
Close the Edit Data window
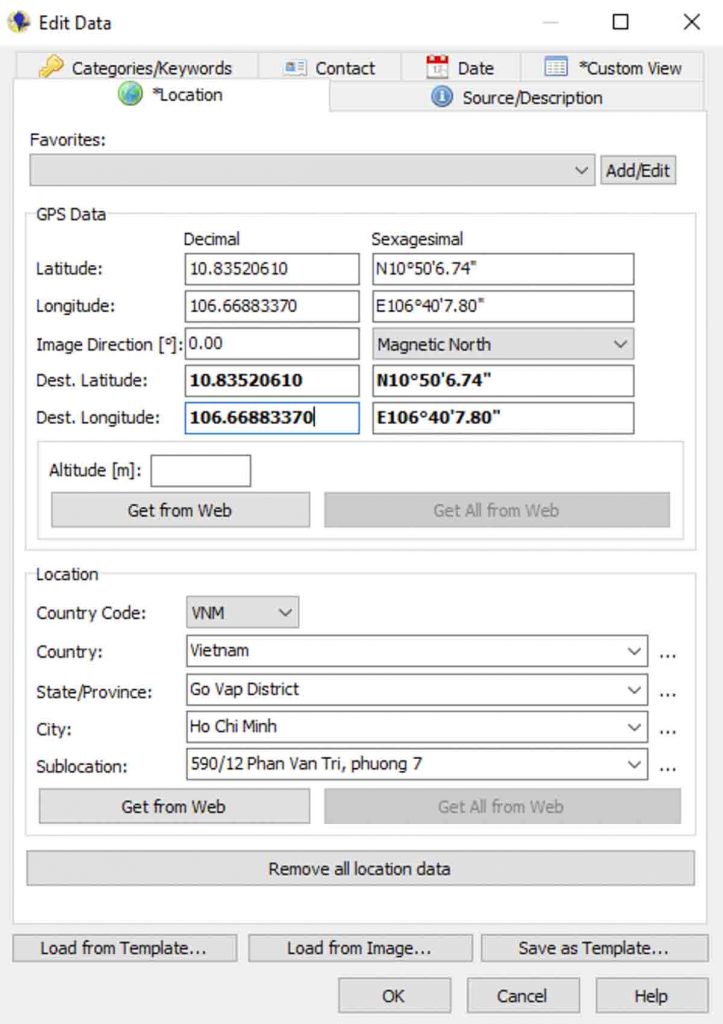coord(692,22)
